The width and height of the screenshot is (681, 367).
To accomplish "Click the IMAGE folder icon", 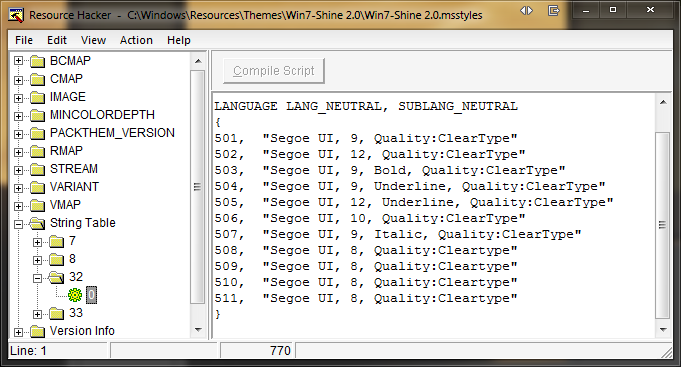I will click(x=37, y=97).
